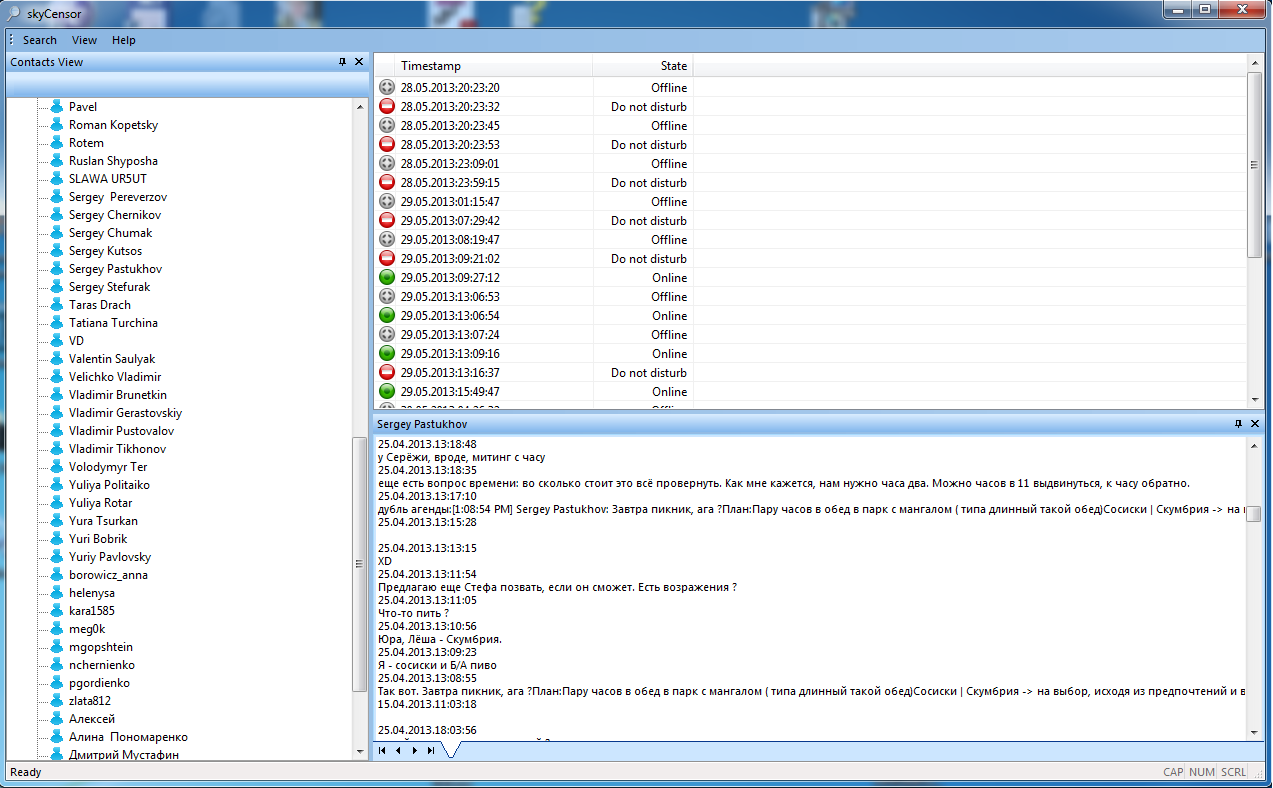Select Yuriy Pavlovsky contact

(110, 557)
